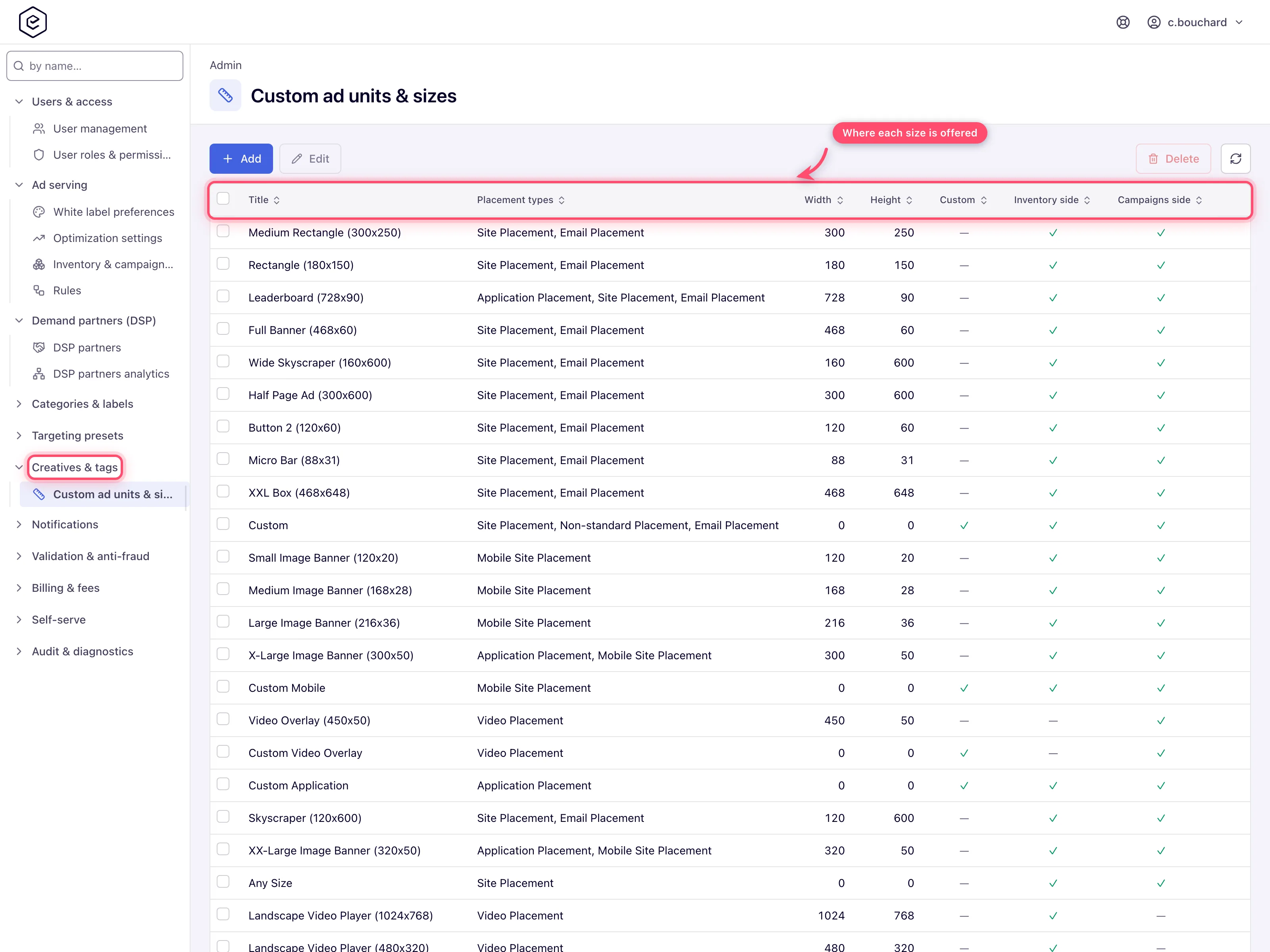Image resolution: width=1270 pixels, height=952 pixels.
Task: Click the Rules icon in sidebar
Action: click(39, 290)
